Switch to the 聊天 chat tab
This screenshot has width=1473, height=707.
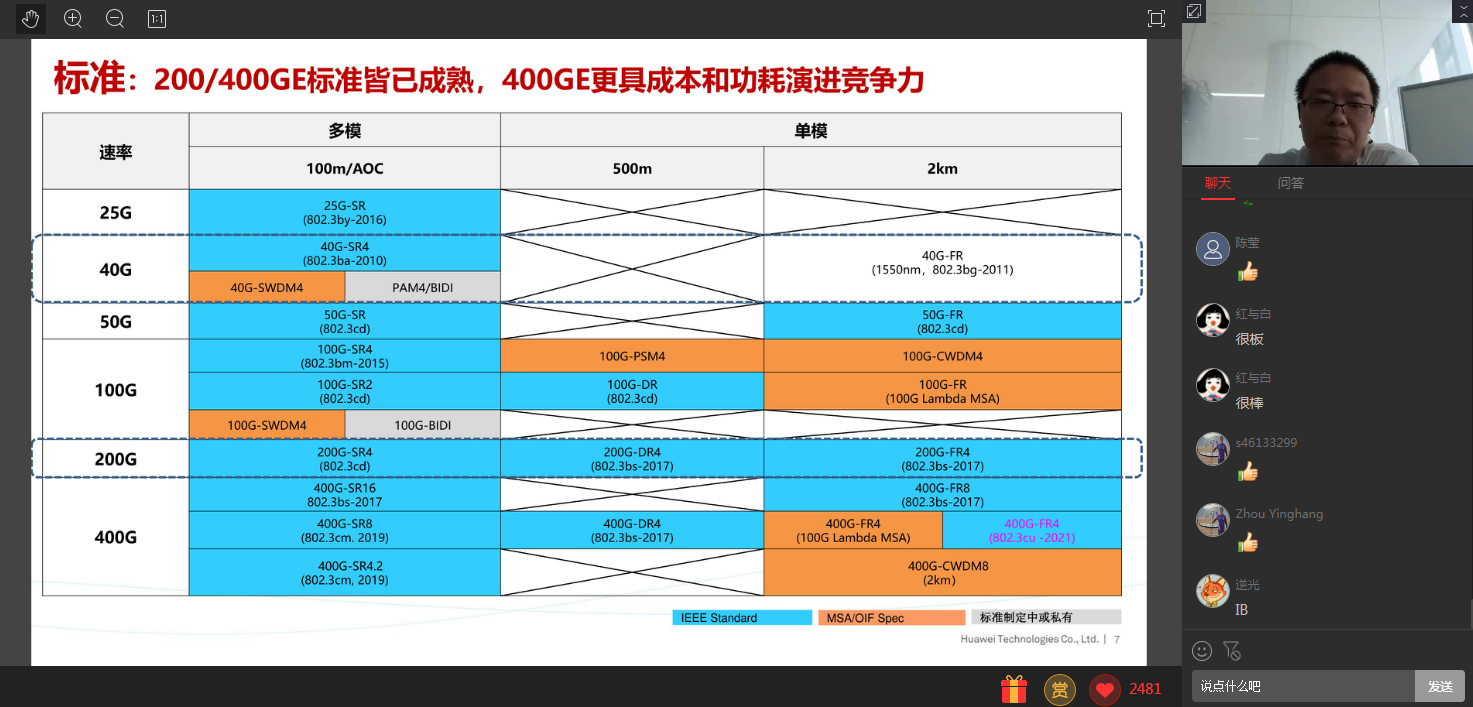point(1217,183)
